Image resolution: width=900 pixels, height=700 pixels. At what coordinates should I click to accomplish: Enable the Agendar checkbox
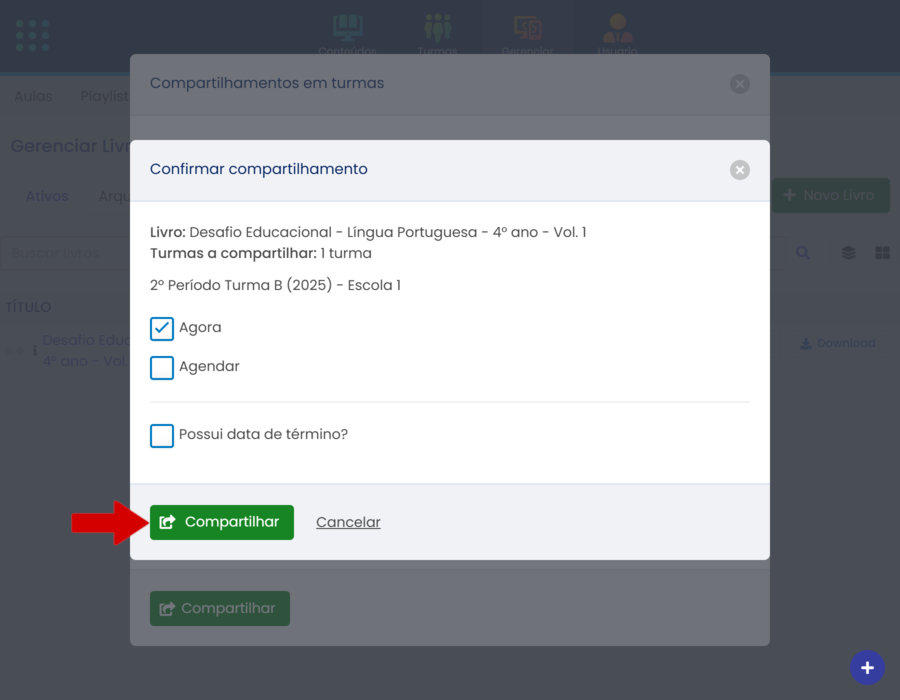(x=162, y=367)
